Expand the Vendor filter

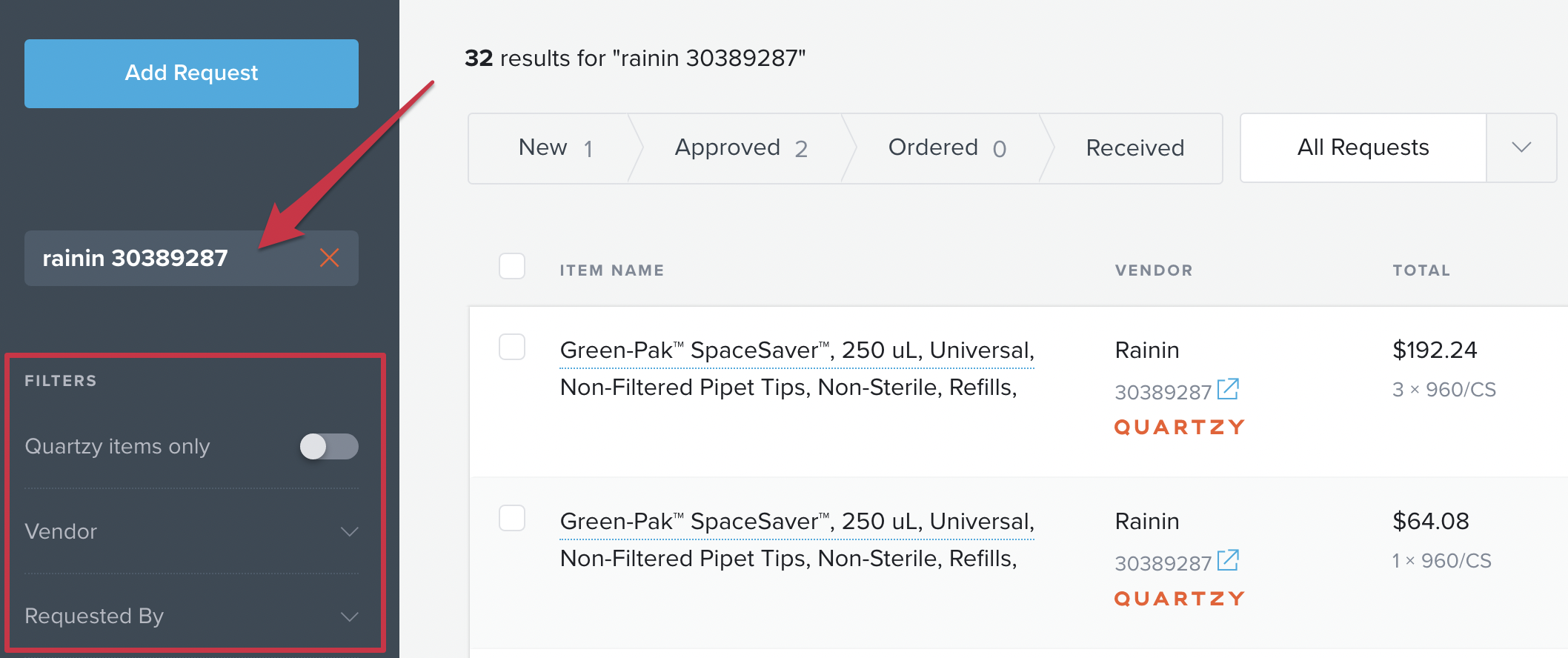click(x=191, y=531)
